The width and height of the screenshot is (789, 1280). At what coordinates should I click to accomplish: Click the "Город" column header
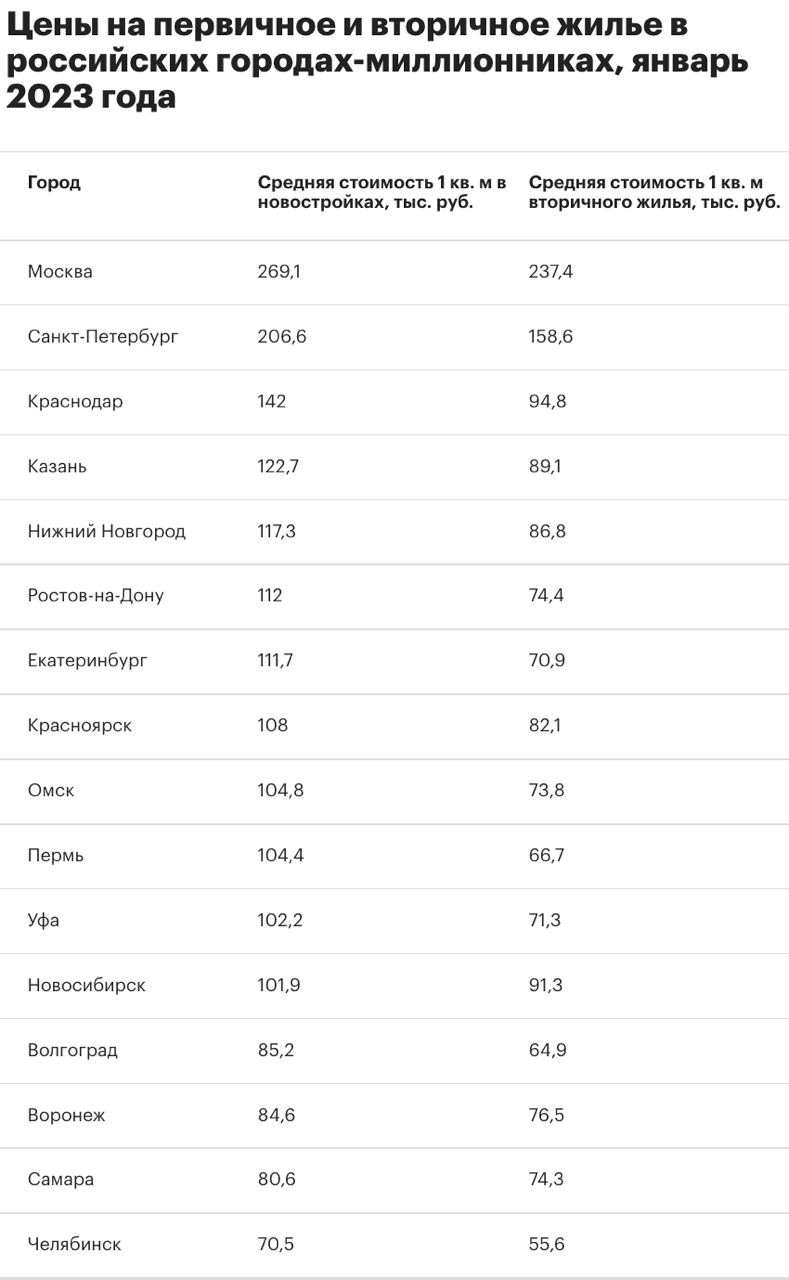tap(54, 182)
